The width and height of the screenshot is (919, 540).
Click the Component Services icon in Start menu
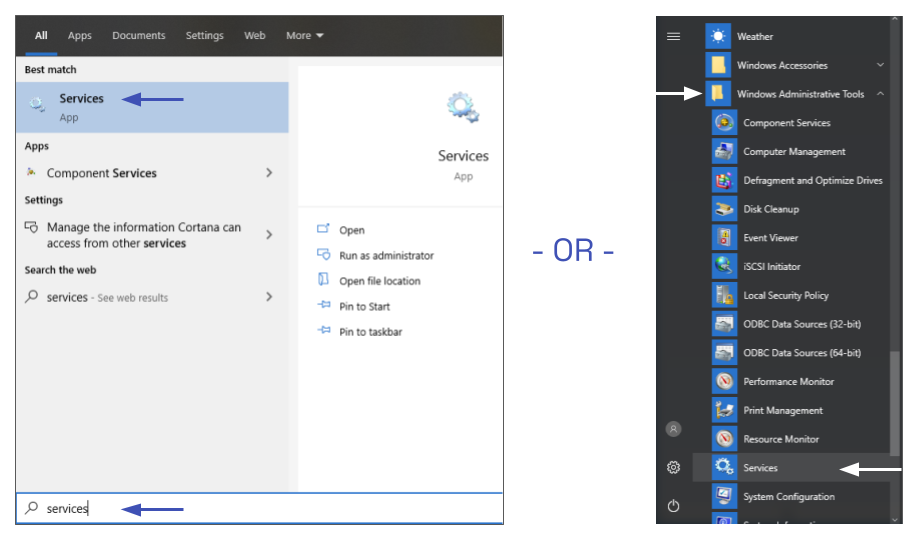click(724, 123)
